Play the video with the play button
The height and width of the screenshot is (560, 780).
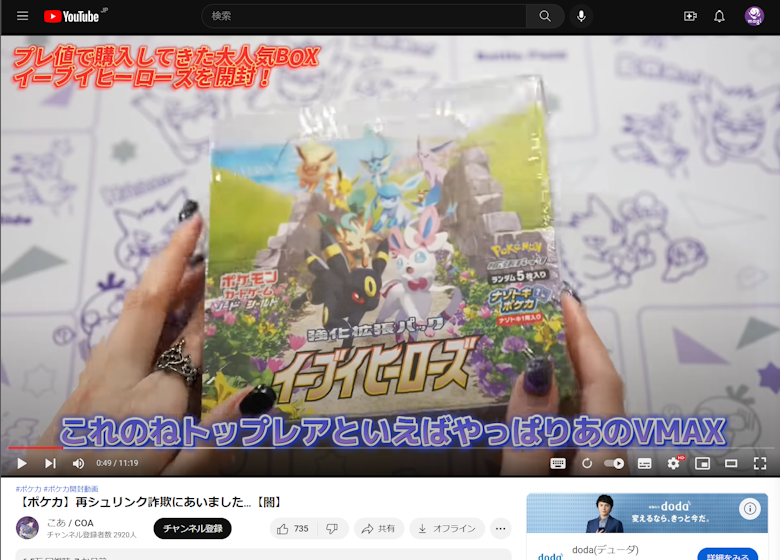tap(22, 464)
